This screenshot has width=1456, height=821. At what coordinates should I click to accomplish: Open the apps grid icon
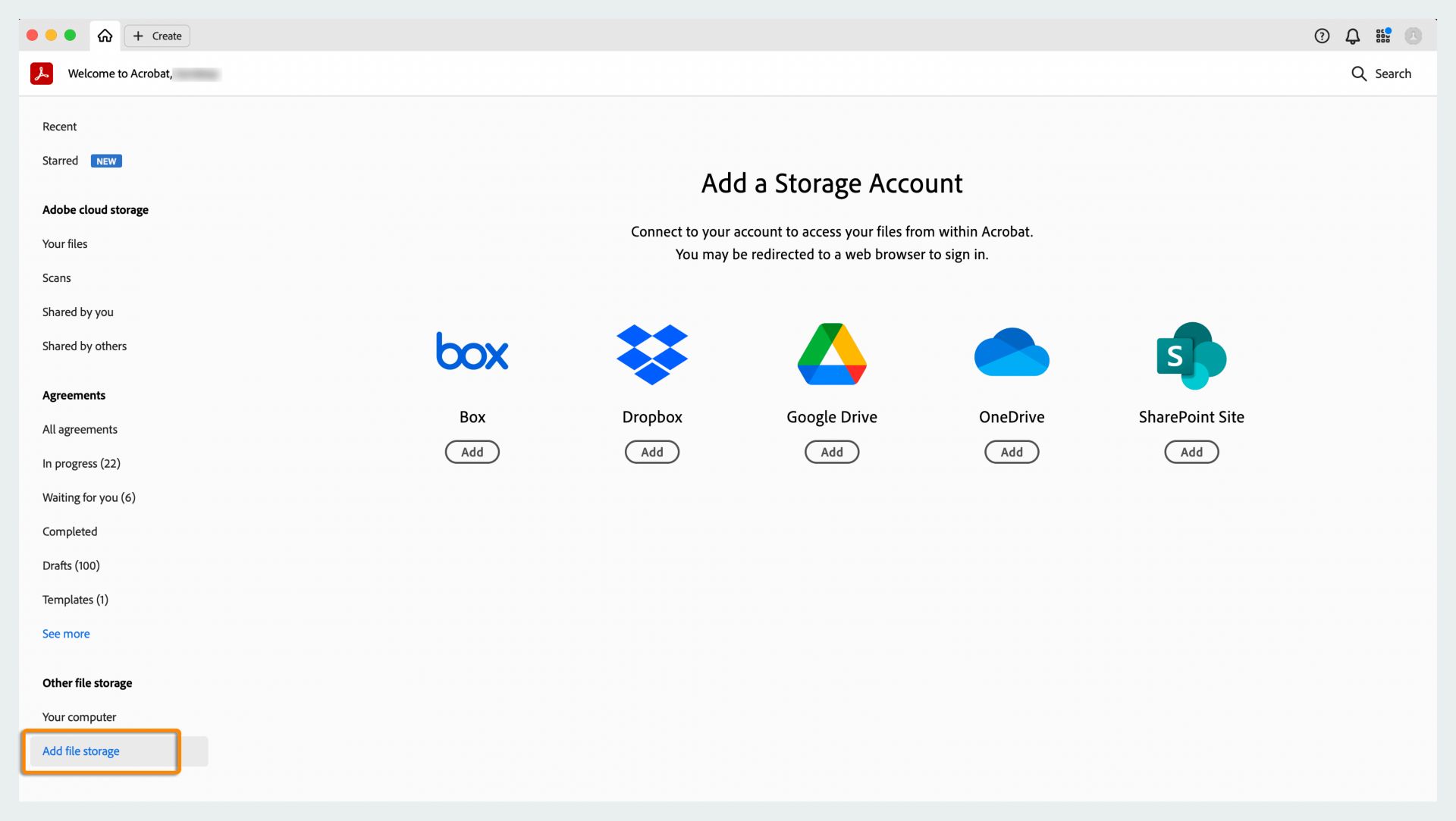point(1383,36)
